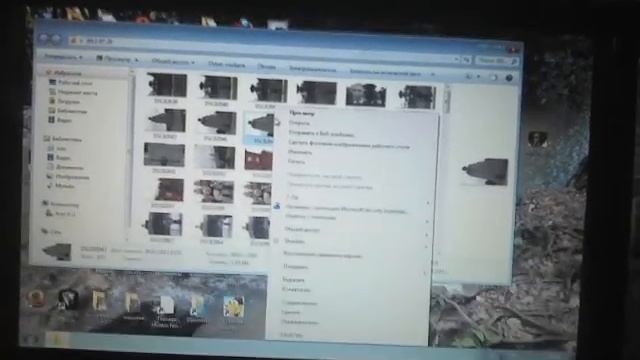Viewport: 640px width, 360px height.
Task: Click the file list vertical scrollbar
Action: click(447, 98)
